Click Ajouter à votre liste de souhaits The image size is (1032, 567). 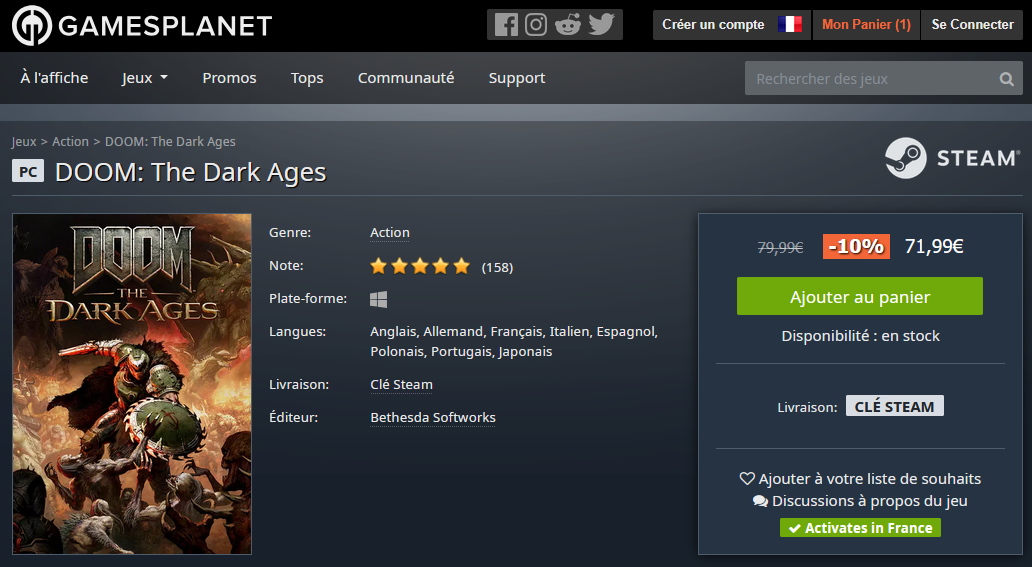869,479
